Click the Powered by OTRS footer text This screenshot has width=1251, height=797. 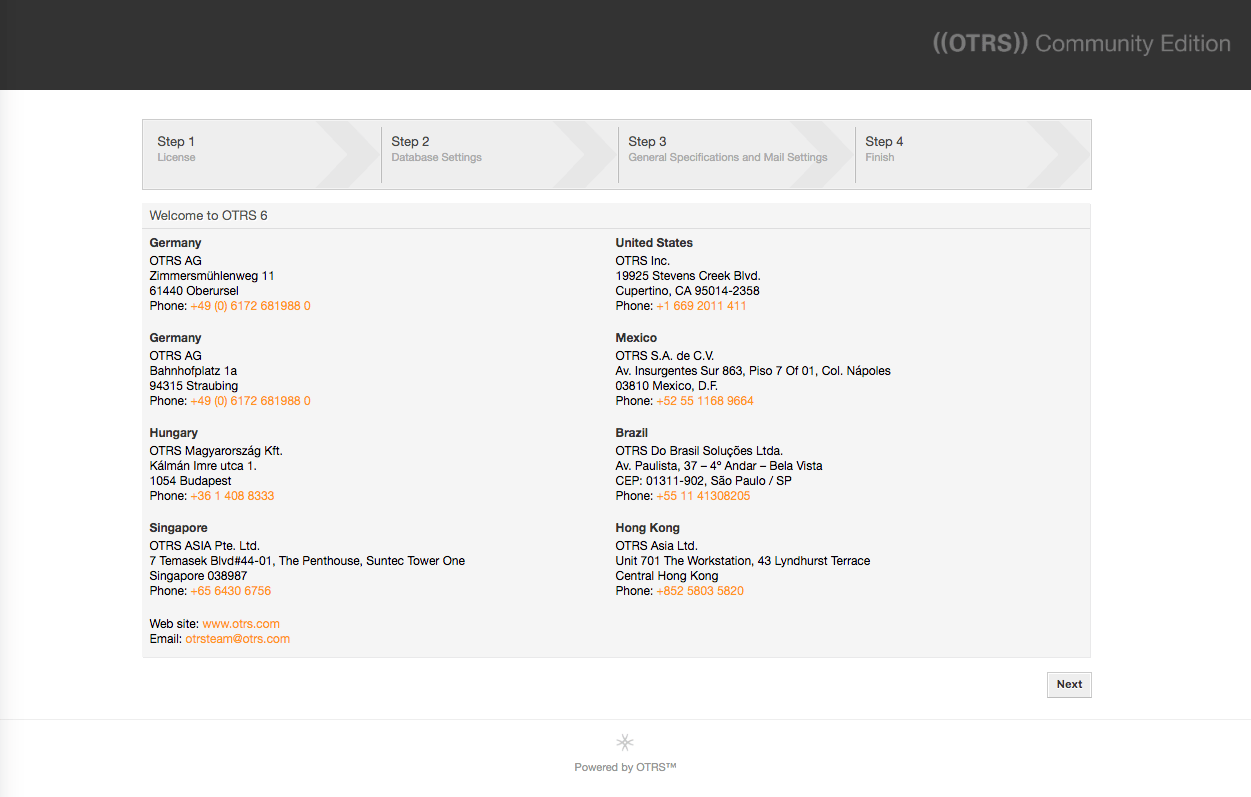coord(625,767)
